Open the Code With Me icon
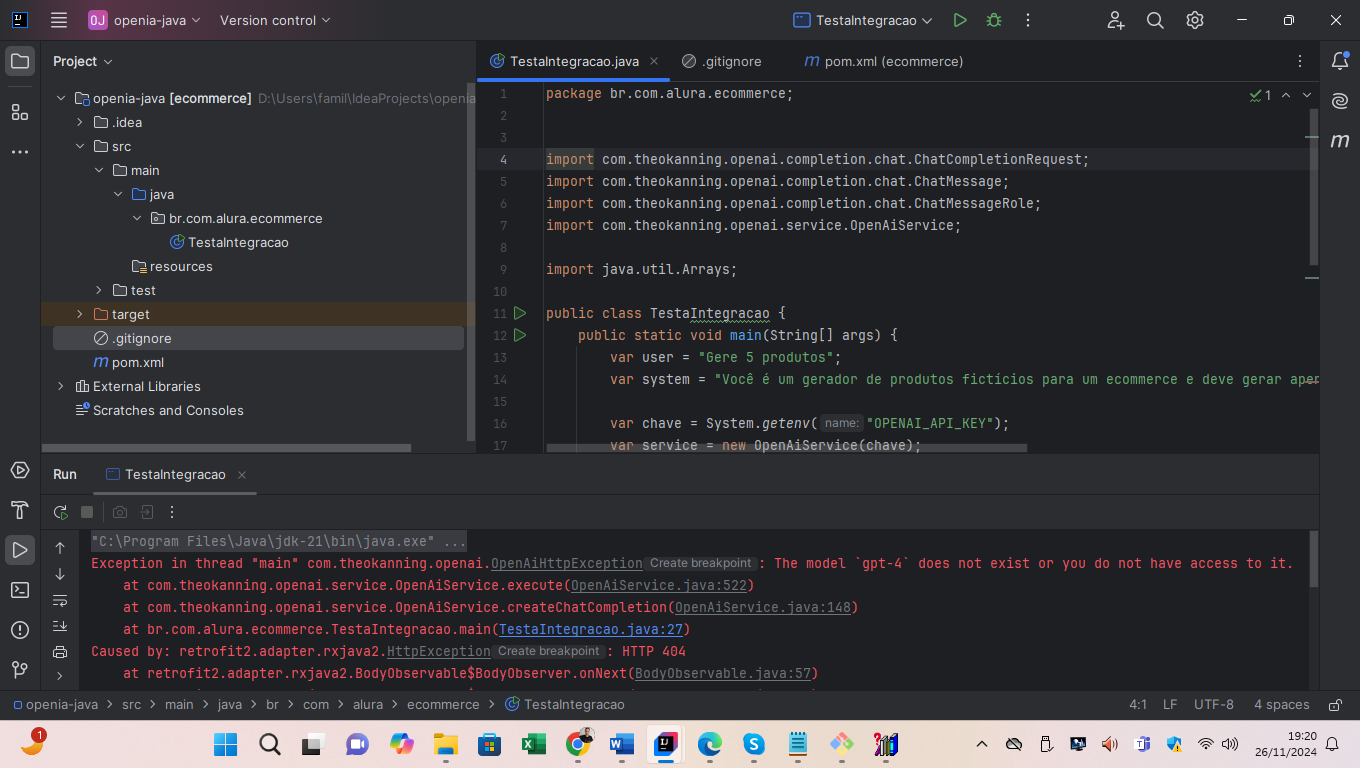Image resolution: width=1360 pixels, height=768 pixels. point(1116,20)
